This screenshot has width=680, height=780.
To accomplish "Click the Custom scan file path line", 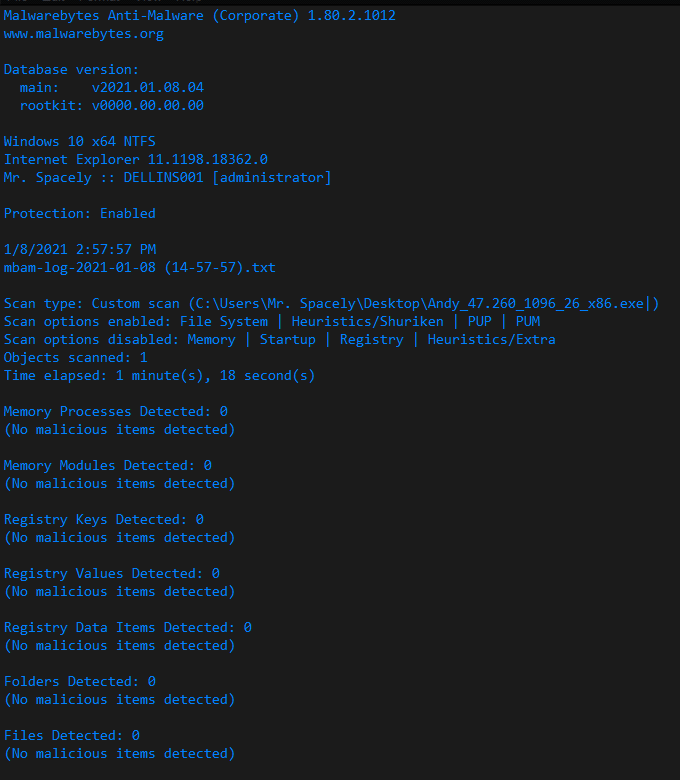I will (x=331, y=303).
